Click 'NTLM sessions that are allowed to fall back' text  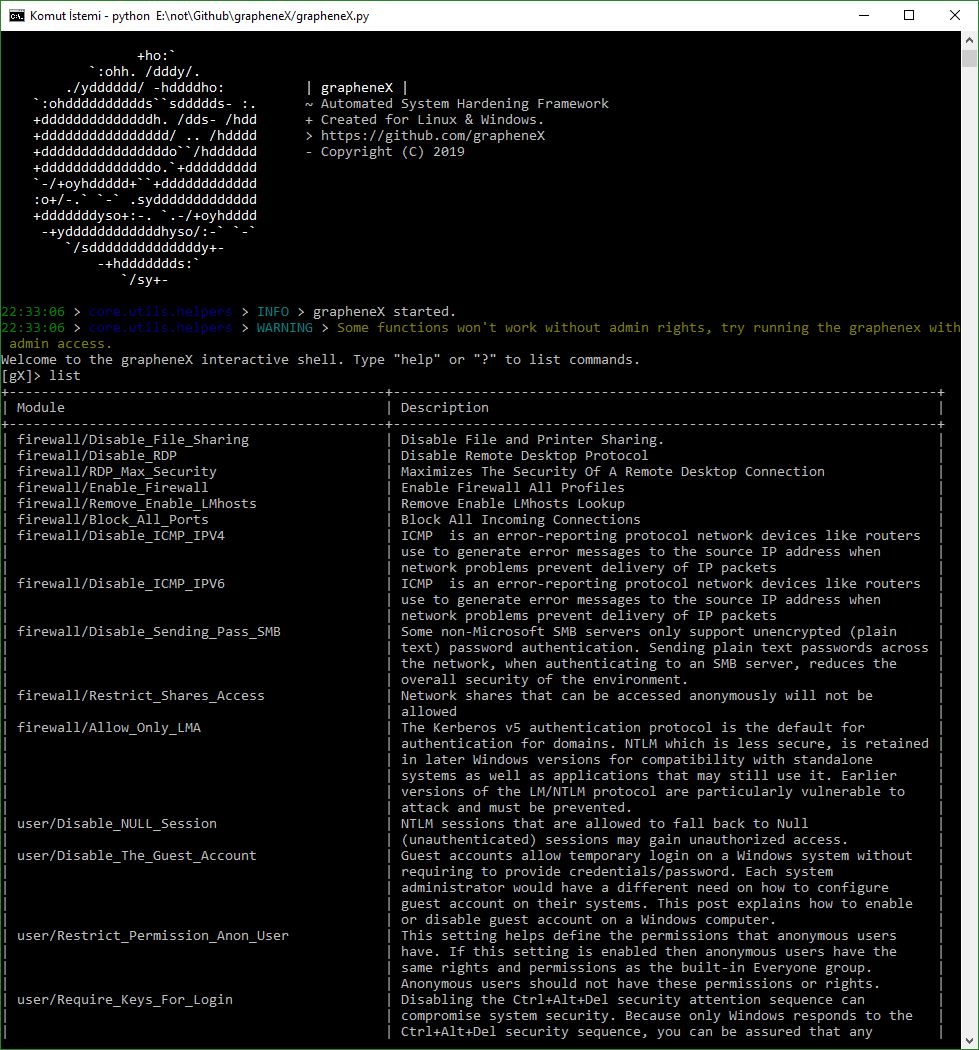tap(573, 824)
